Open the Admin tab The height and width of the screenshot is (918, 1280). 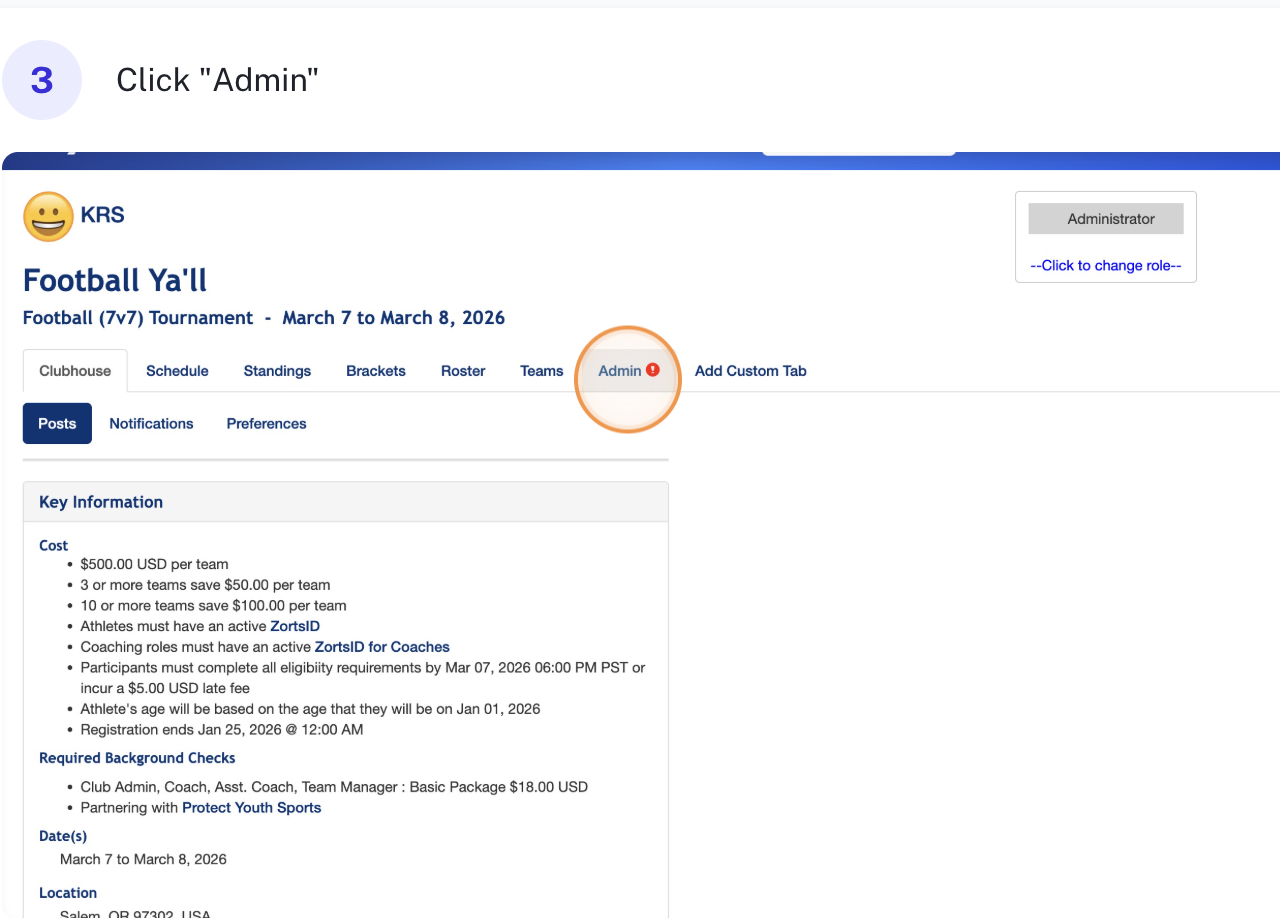coord(618,370)
